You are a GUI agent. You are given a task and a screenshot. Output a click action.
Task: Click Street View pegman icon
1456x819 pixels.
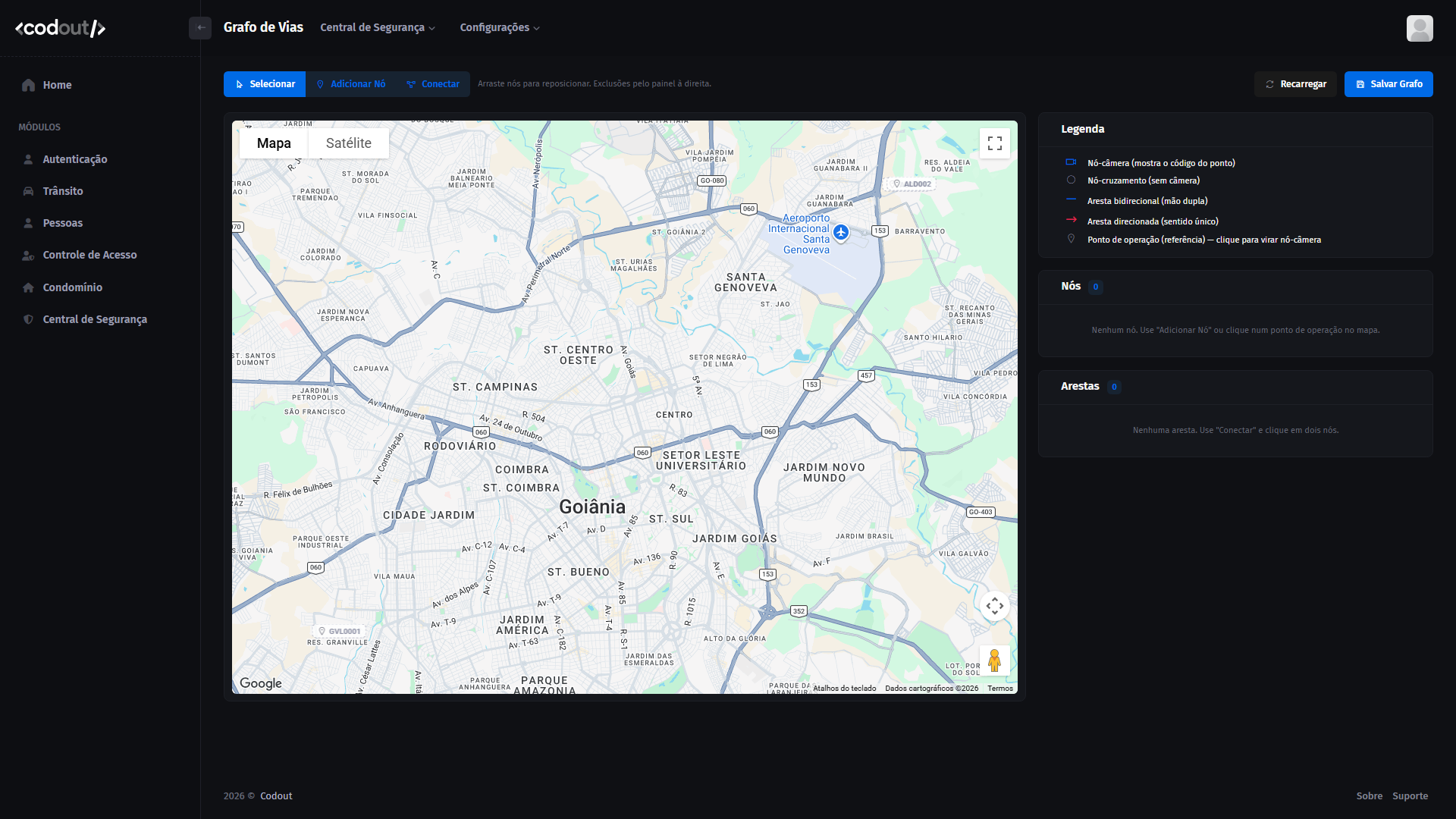pos(995,661)
